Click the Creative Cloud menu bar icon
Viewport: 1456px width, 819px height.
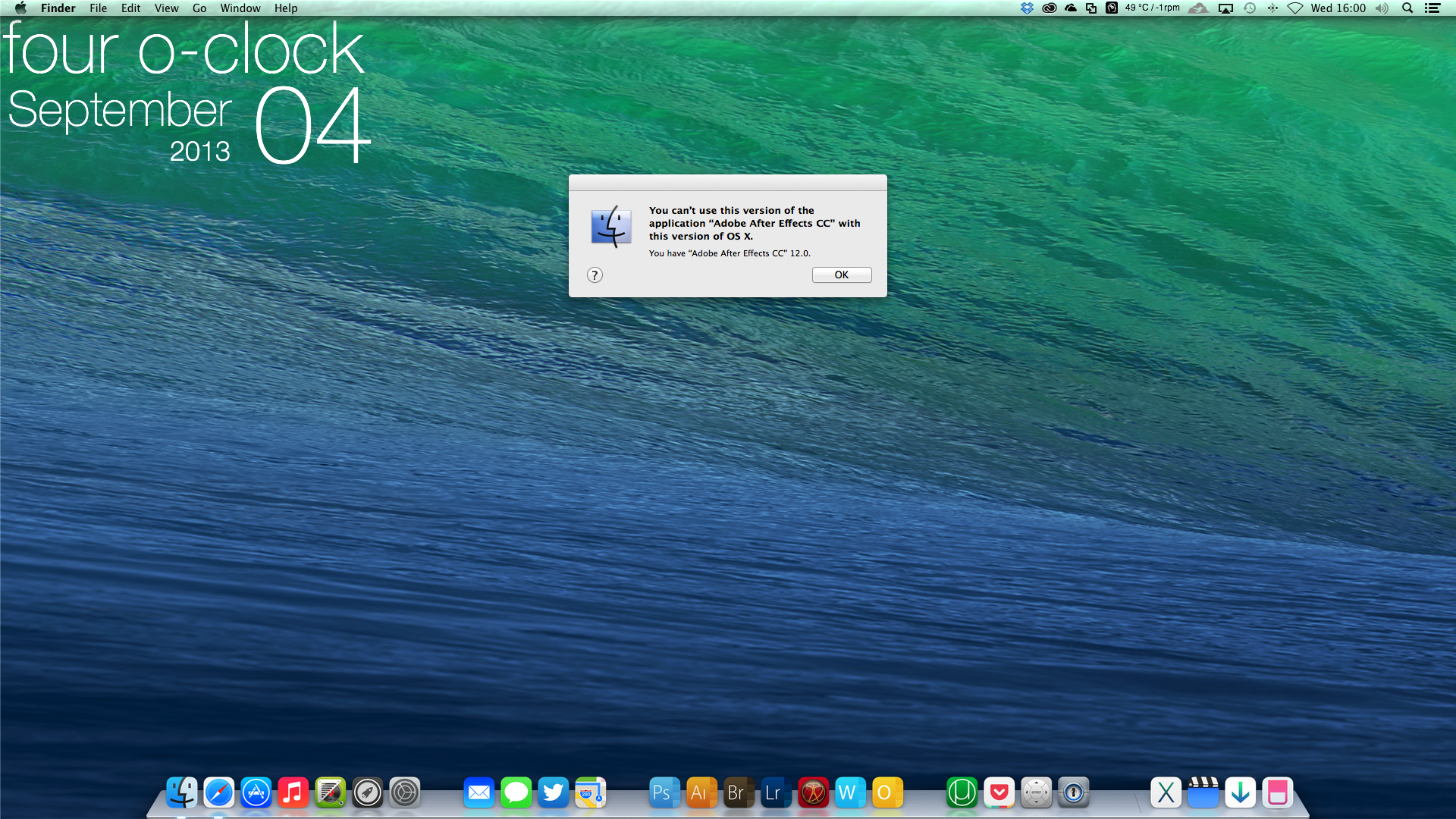click(x=1050, y=8)
